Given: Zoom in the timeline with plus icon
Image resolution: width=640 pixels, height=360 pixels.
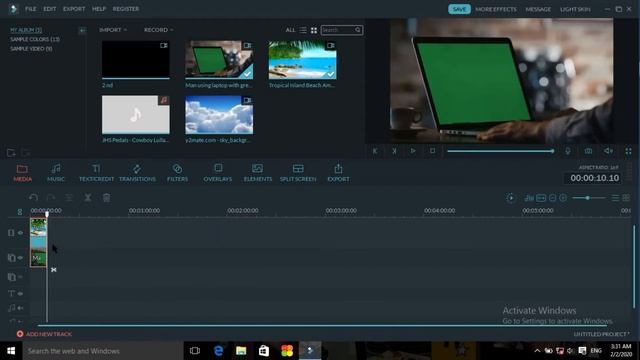Looking at the screenshot, I should point(563,198).
